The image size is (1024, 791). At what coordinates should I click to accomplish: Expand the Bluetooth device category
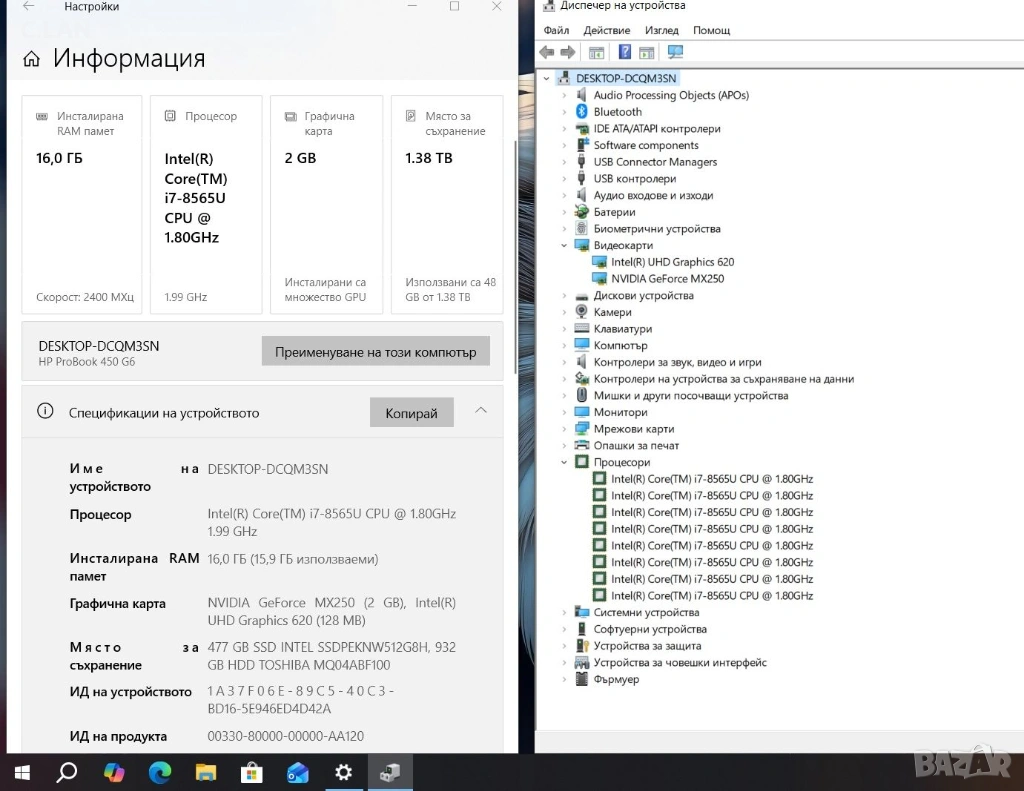tap(564, 112)
